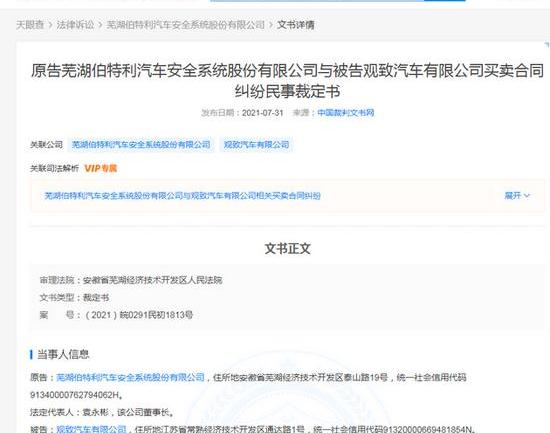Viewport: 550px width, 433px height.
Task: Select the 观致汽车有限公司 related company tag
Action: pos(256,145)
